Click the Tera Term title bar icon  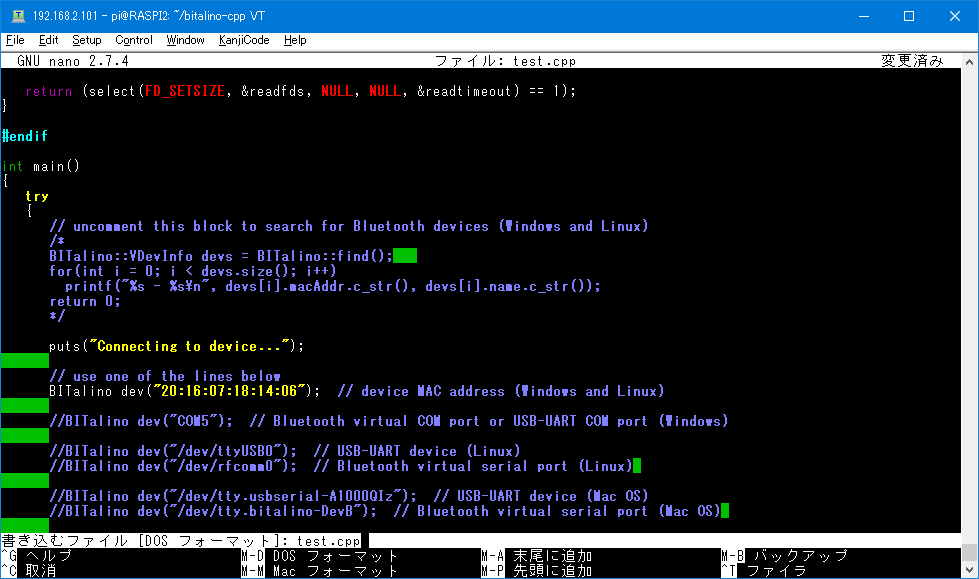(x=18, y=16)
